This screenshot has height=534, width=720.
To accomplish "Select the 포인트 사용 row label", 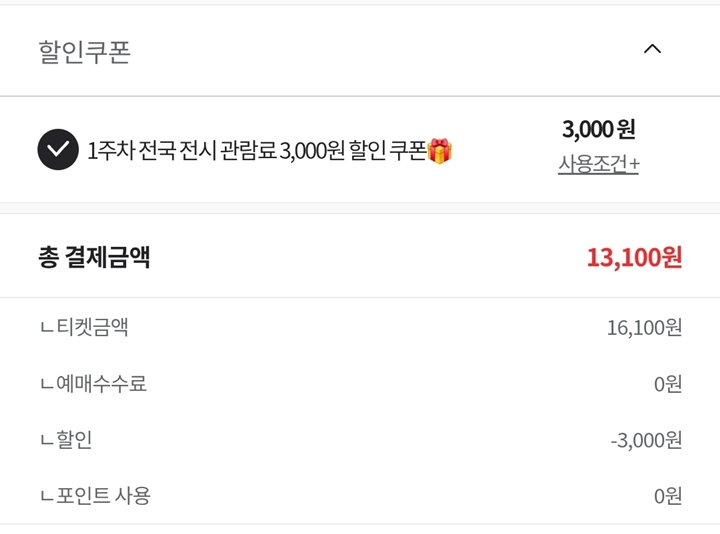I will pos(104,495).
